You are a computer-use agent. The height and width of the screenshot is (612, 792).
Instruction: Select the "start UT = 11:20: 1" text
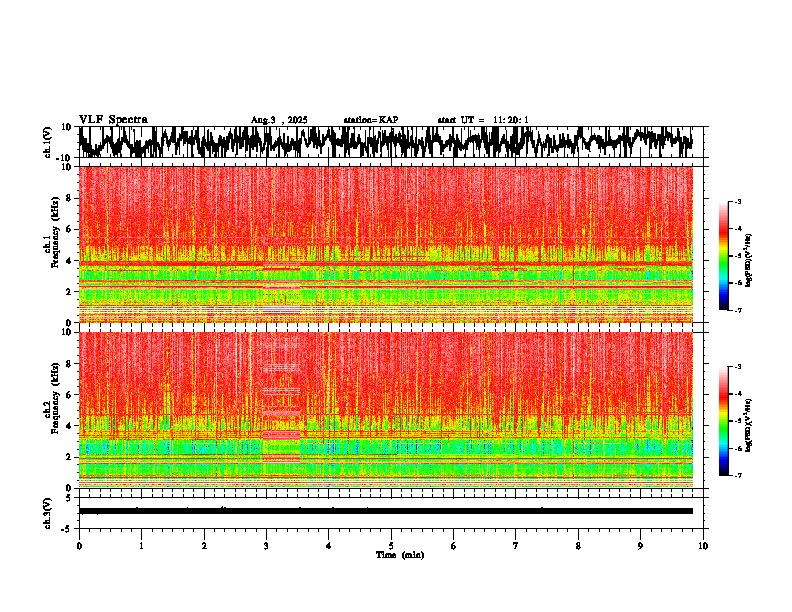tap(483, 120)
